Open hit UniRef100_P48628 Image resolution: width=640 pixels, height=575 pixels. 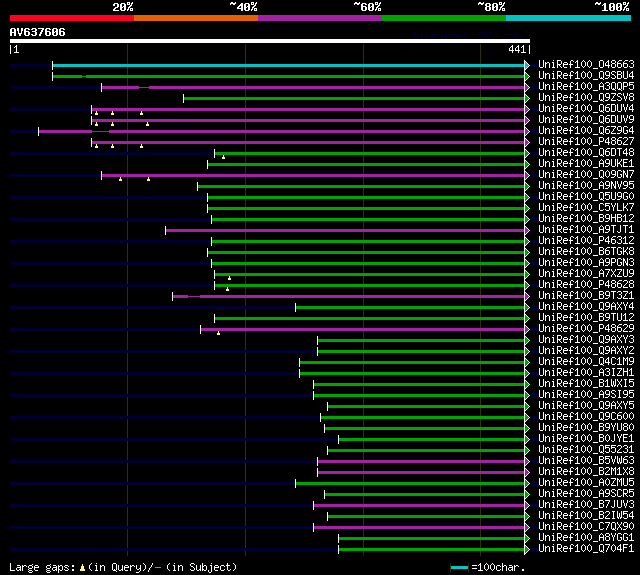pyautogui.click(x=586, y=285)
